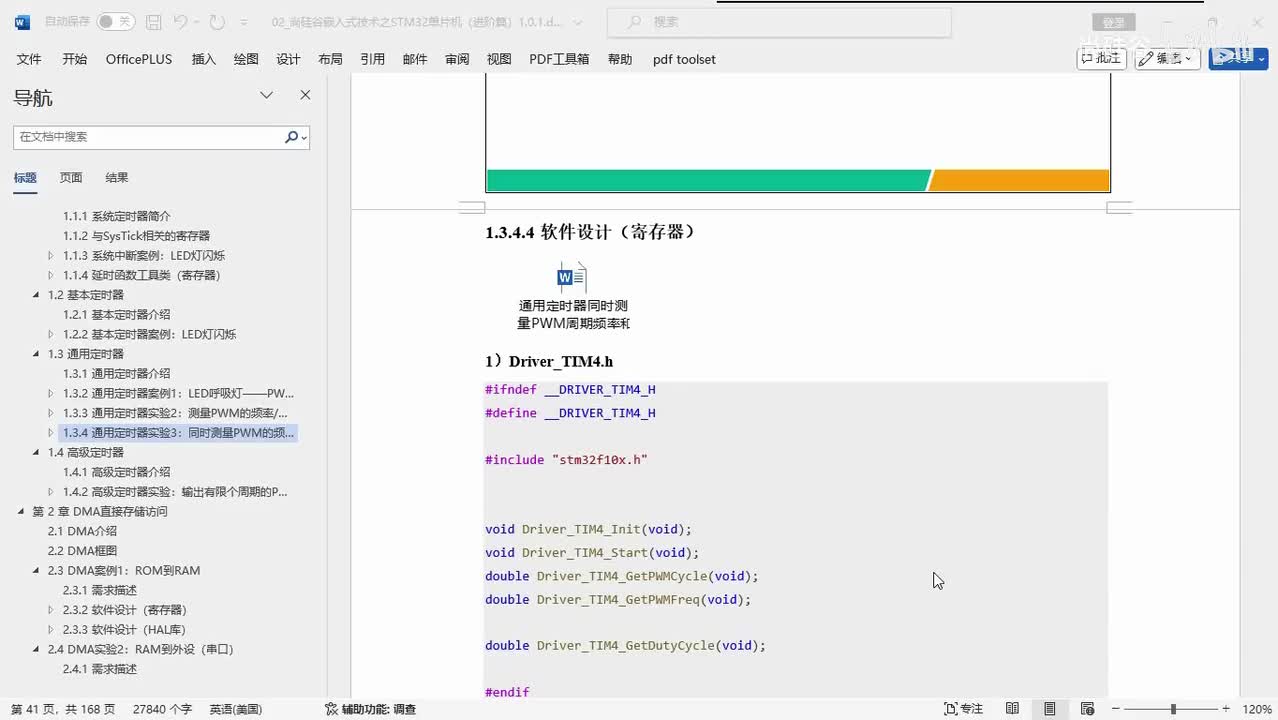Image resolution: width=1278 pixels, height=720 pixels.
Task: Open the 引用 ribbon tab
Action: pyautogui.click(x=372, y=59)
